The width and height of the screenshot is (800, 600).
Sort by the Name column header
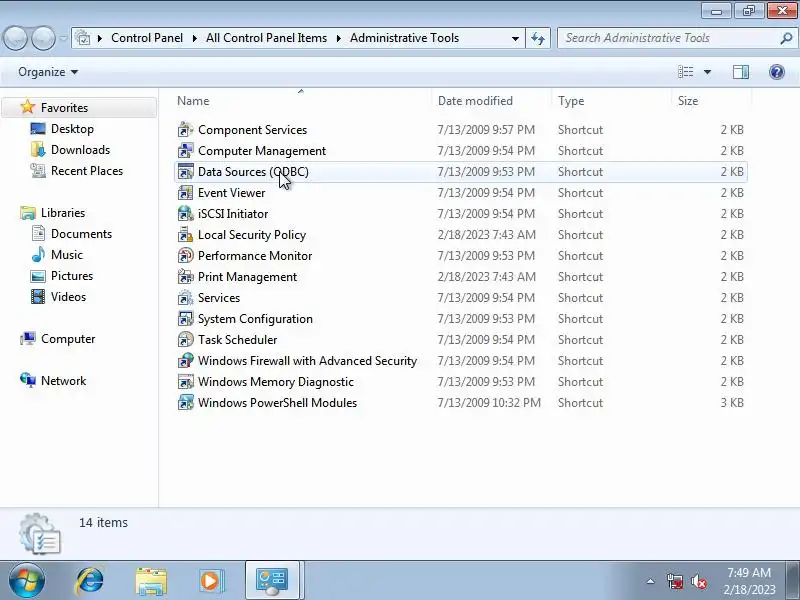tap(301, 101)
